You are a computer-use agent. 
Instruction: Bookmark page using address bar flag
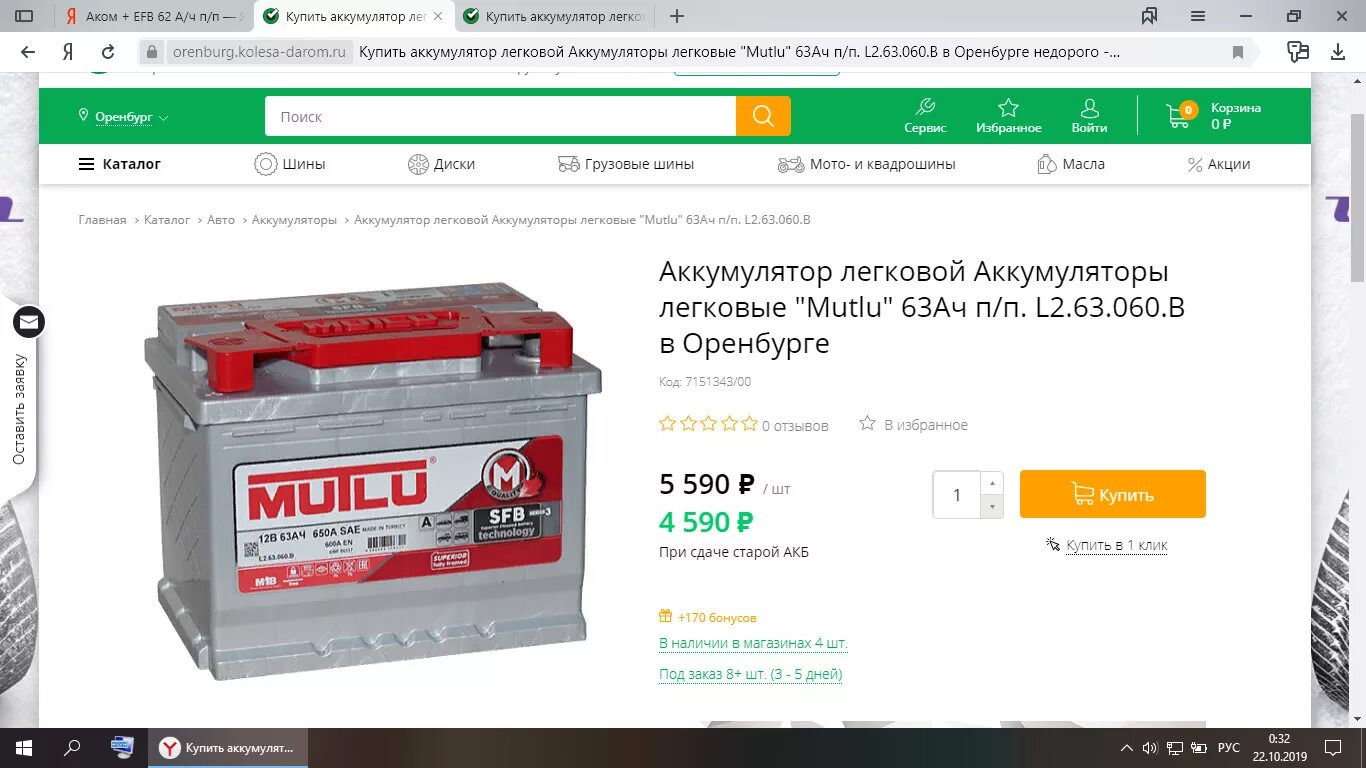(1238, 52)
